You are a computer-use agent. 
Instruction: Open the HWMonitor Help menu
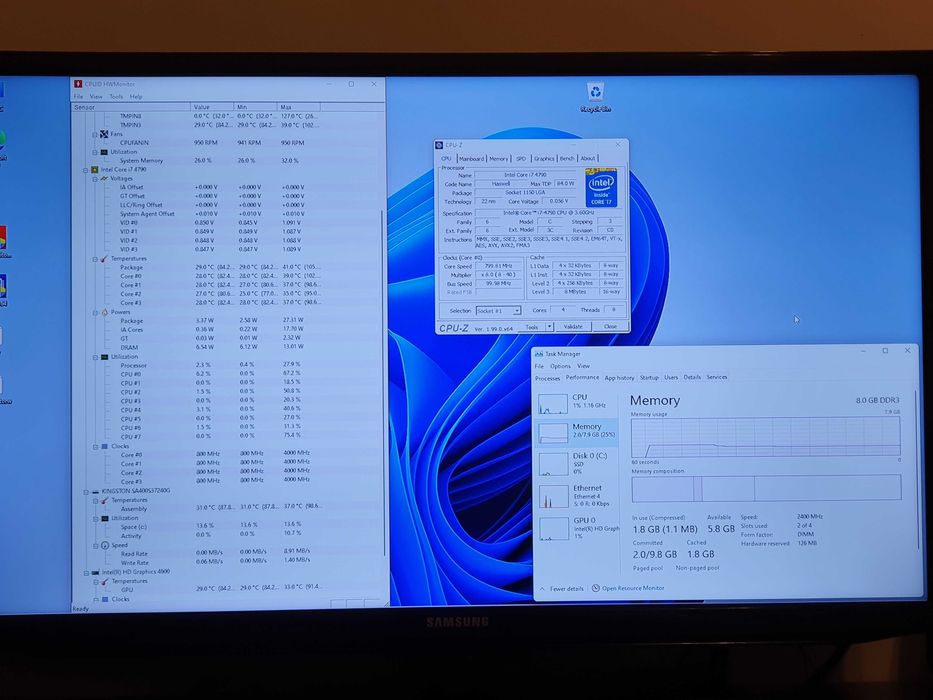click(136, 96)
